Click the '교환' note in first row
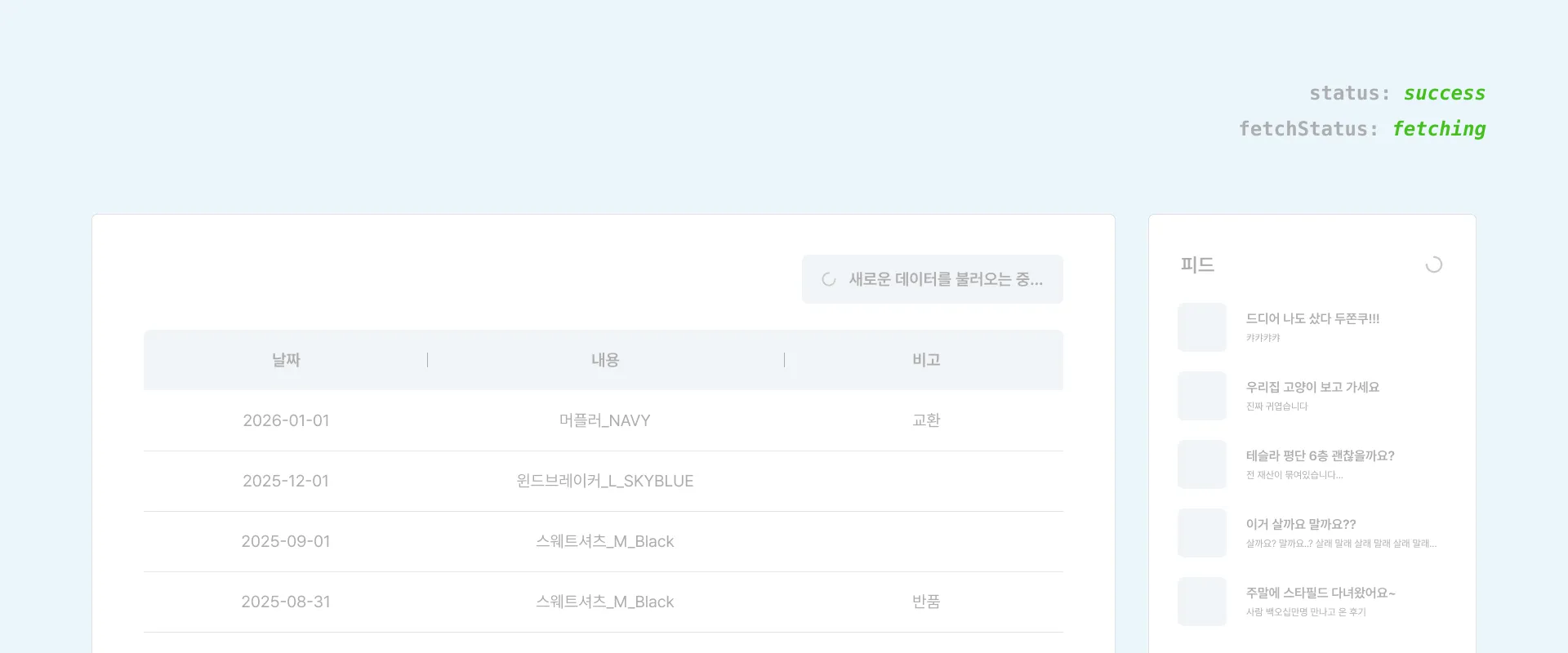The width and height of the screenshot is (1568, 653). 926,420
